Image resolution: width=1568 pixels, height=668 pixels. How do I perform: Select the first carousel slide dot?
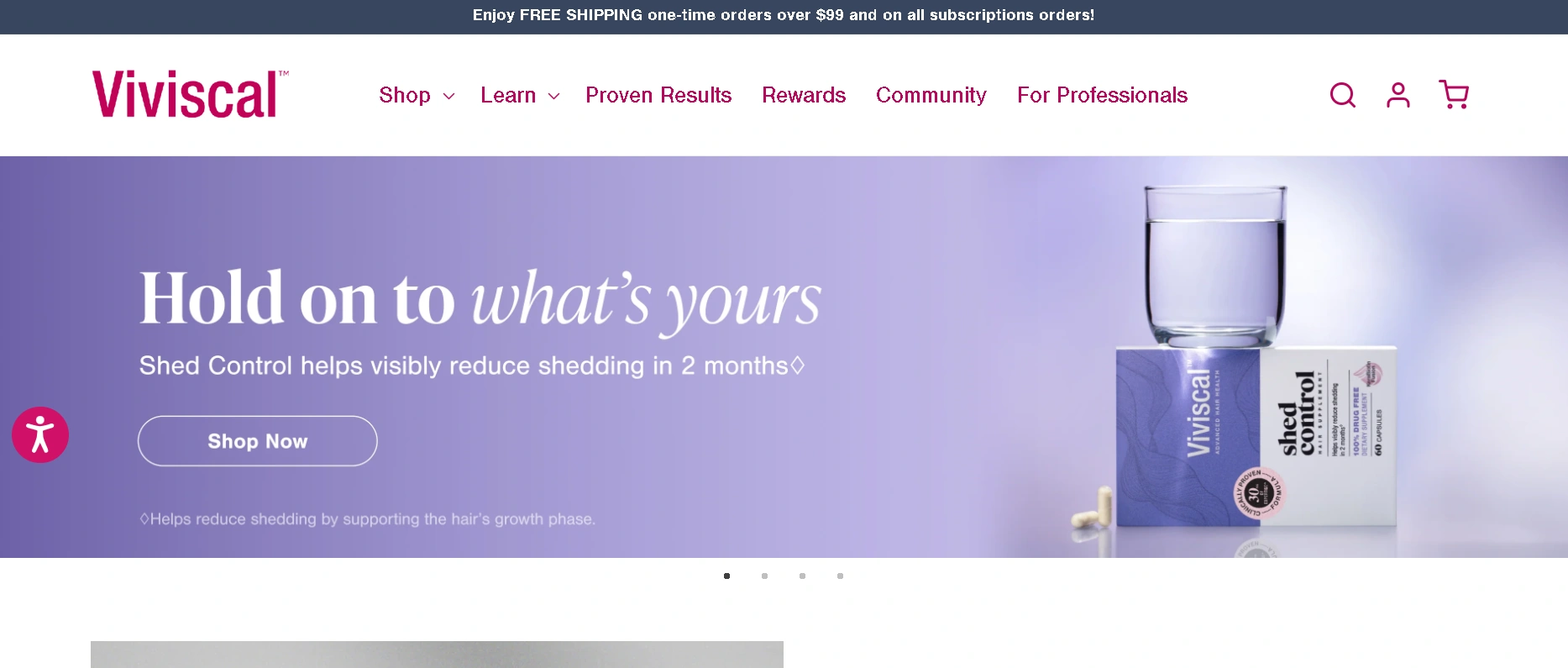tap(726, 576)
